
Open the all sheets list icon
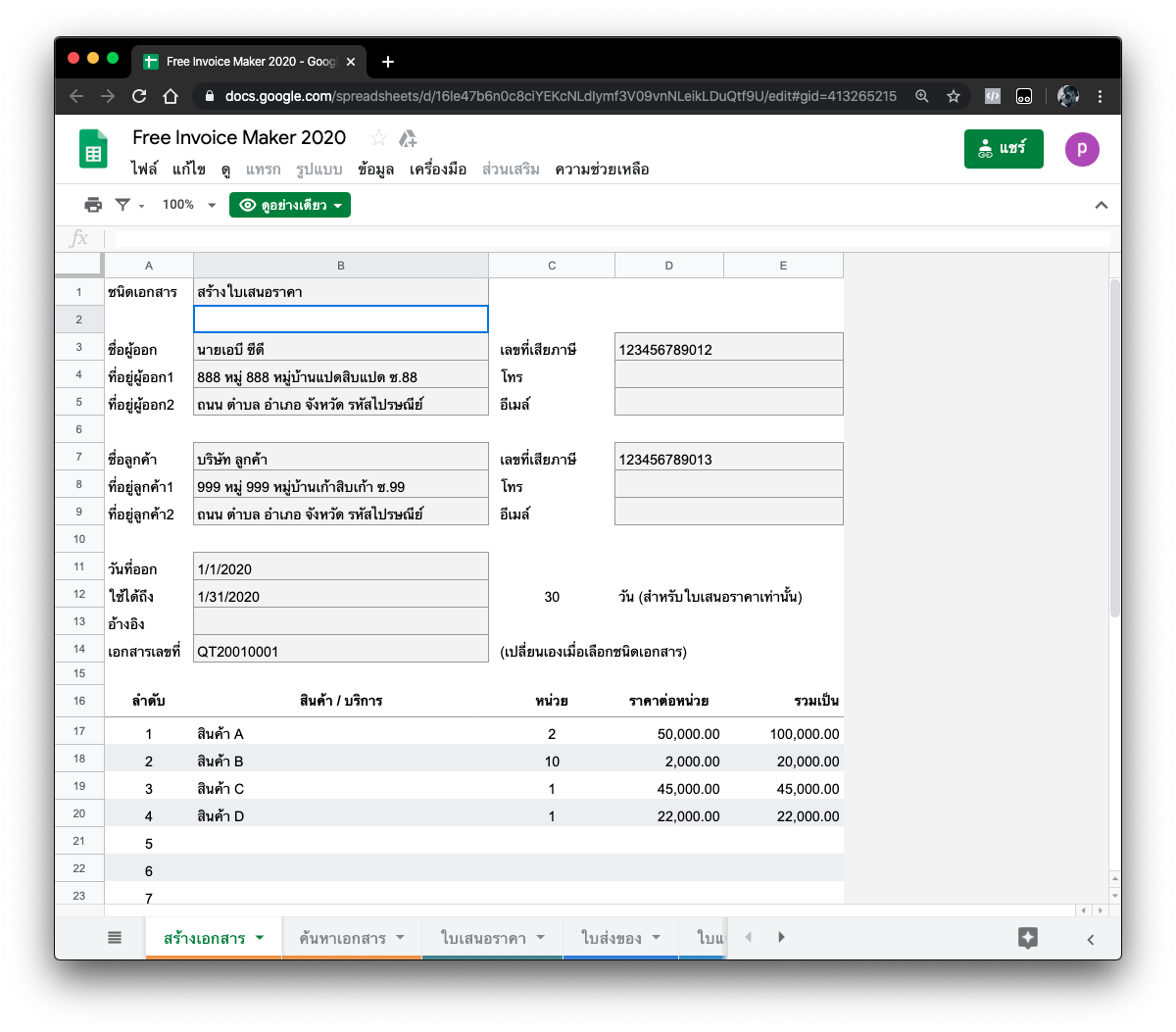coord(115,938)
